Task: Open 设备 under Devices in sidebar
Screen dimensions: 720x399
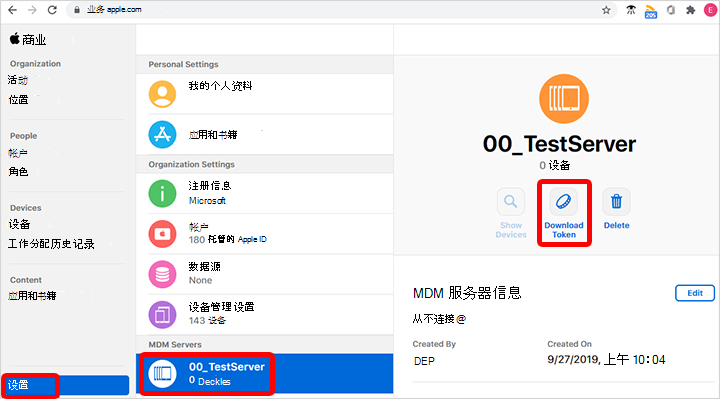Action: pyautogui.click(x=19, y=224)
